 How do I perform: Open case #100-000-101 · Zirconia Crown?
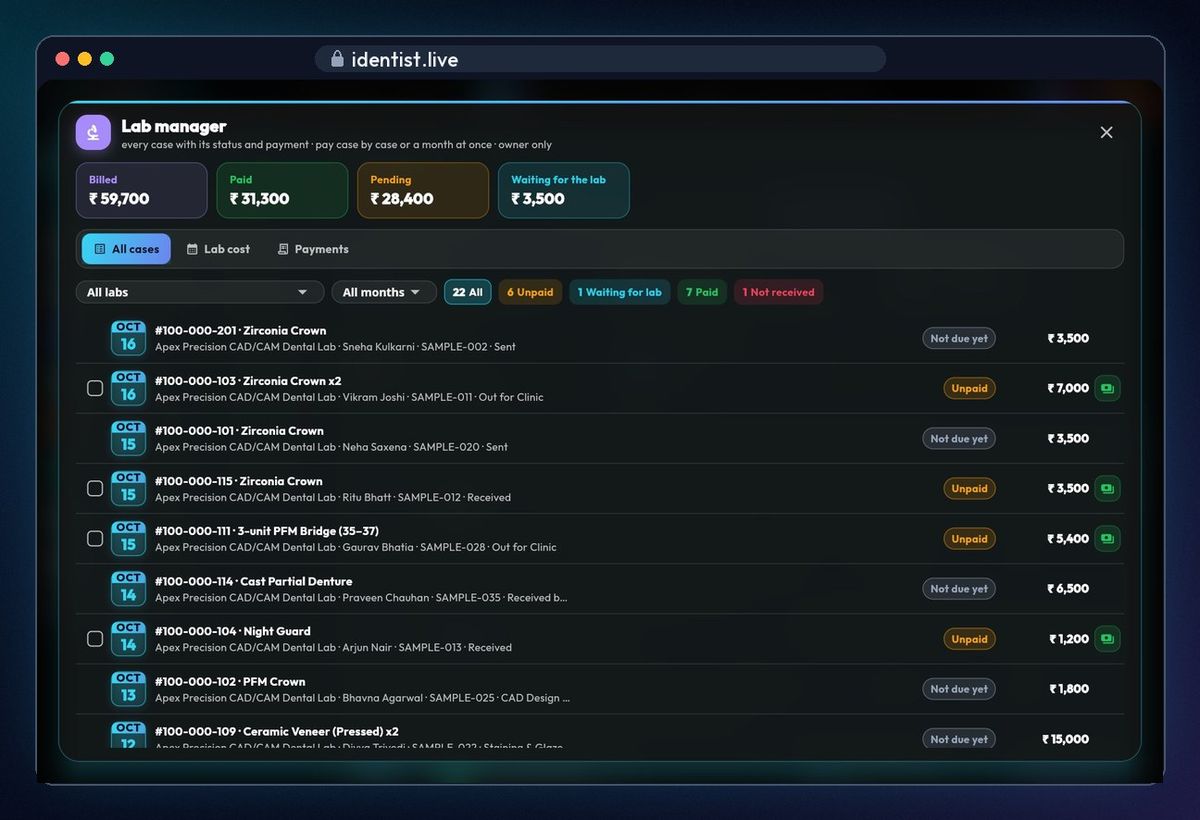[600, 438]
